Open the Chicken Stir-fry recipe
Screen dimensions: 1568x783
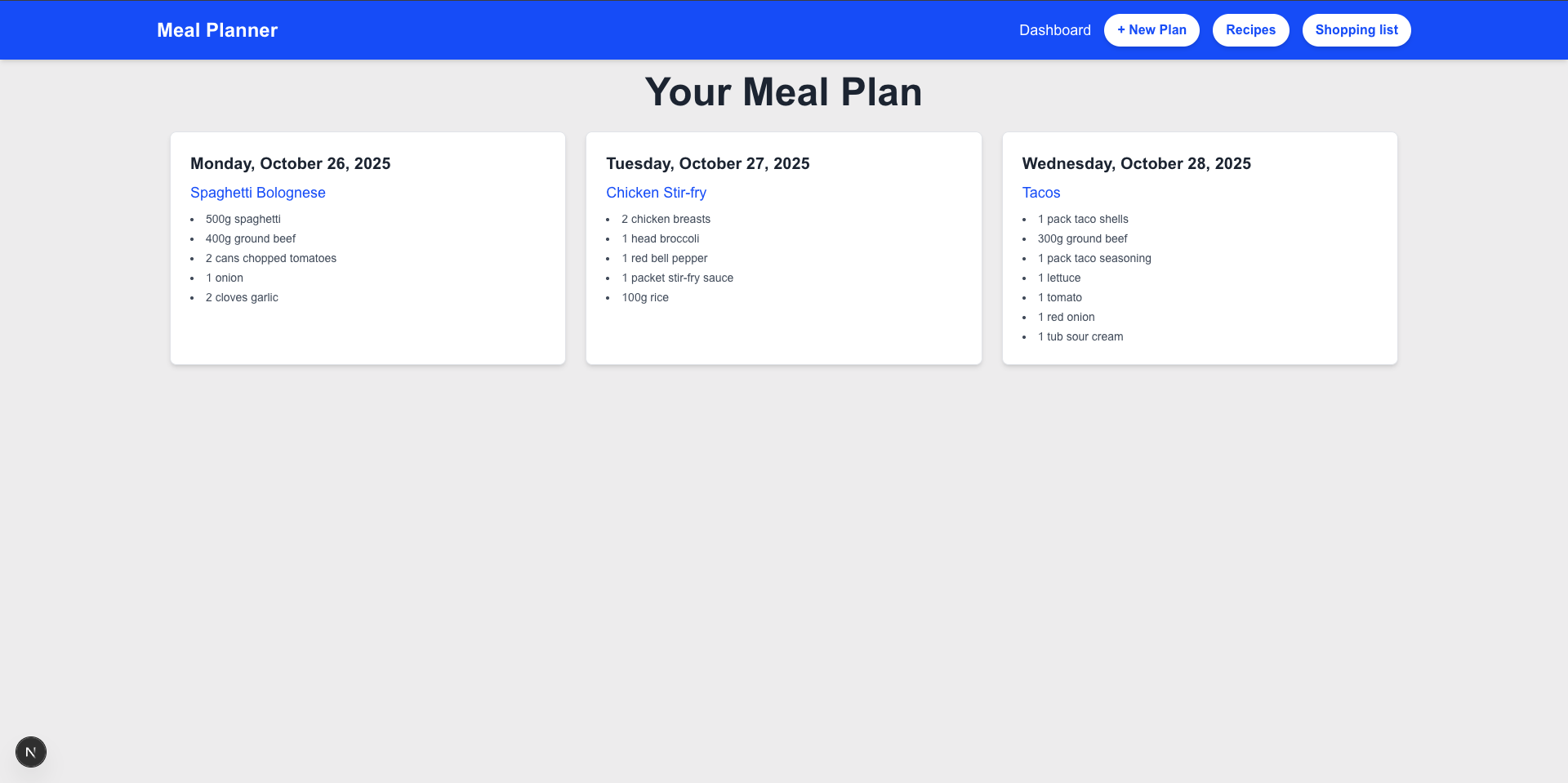coord(657,193)
